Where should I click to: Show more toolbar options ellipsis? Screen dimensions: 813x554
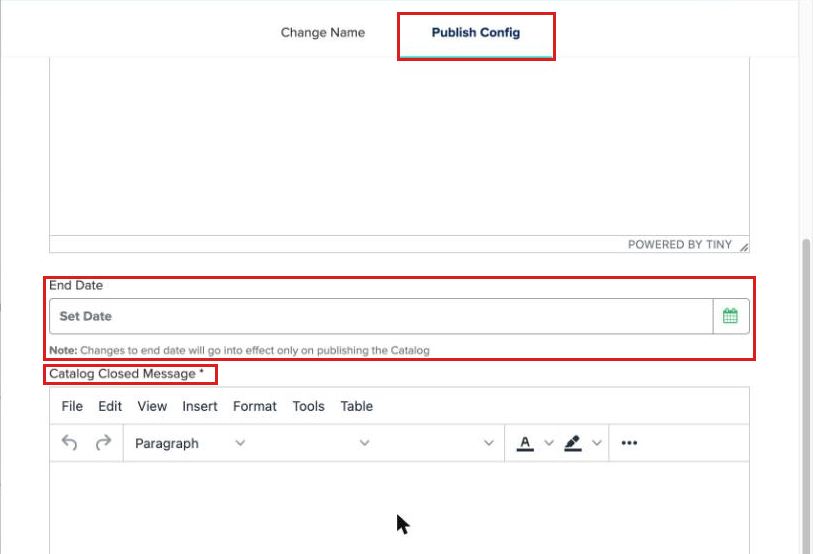[629, 443]
